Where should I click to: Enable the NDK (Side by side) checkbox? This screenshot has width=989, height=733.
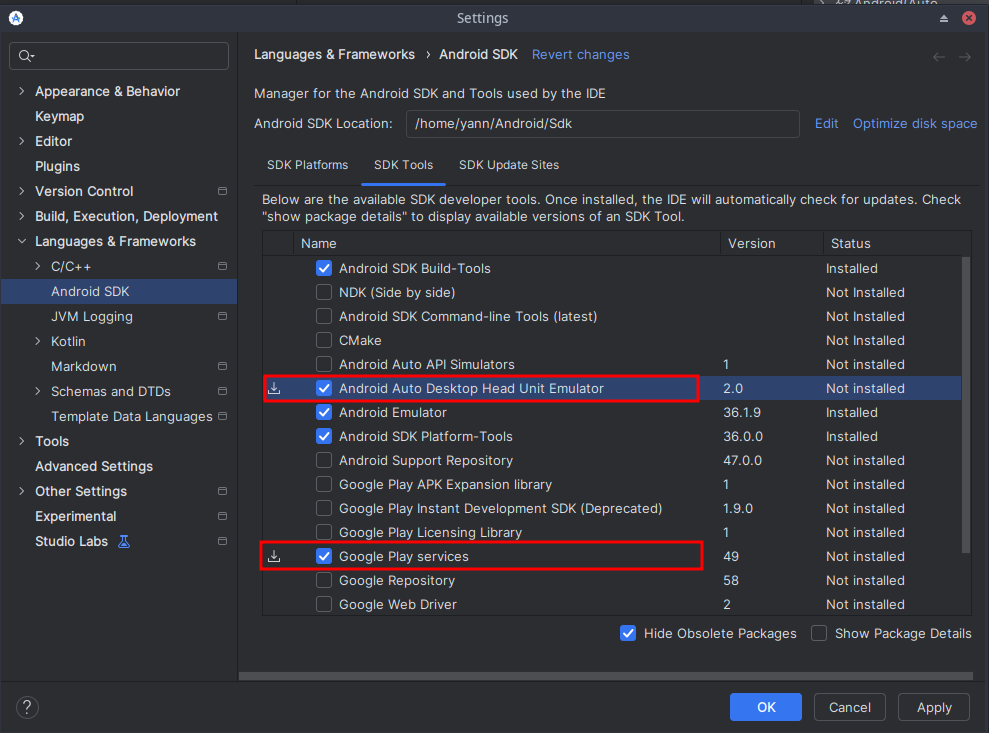[324, 292]
